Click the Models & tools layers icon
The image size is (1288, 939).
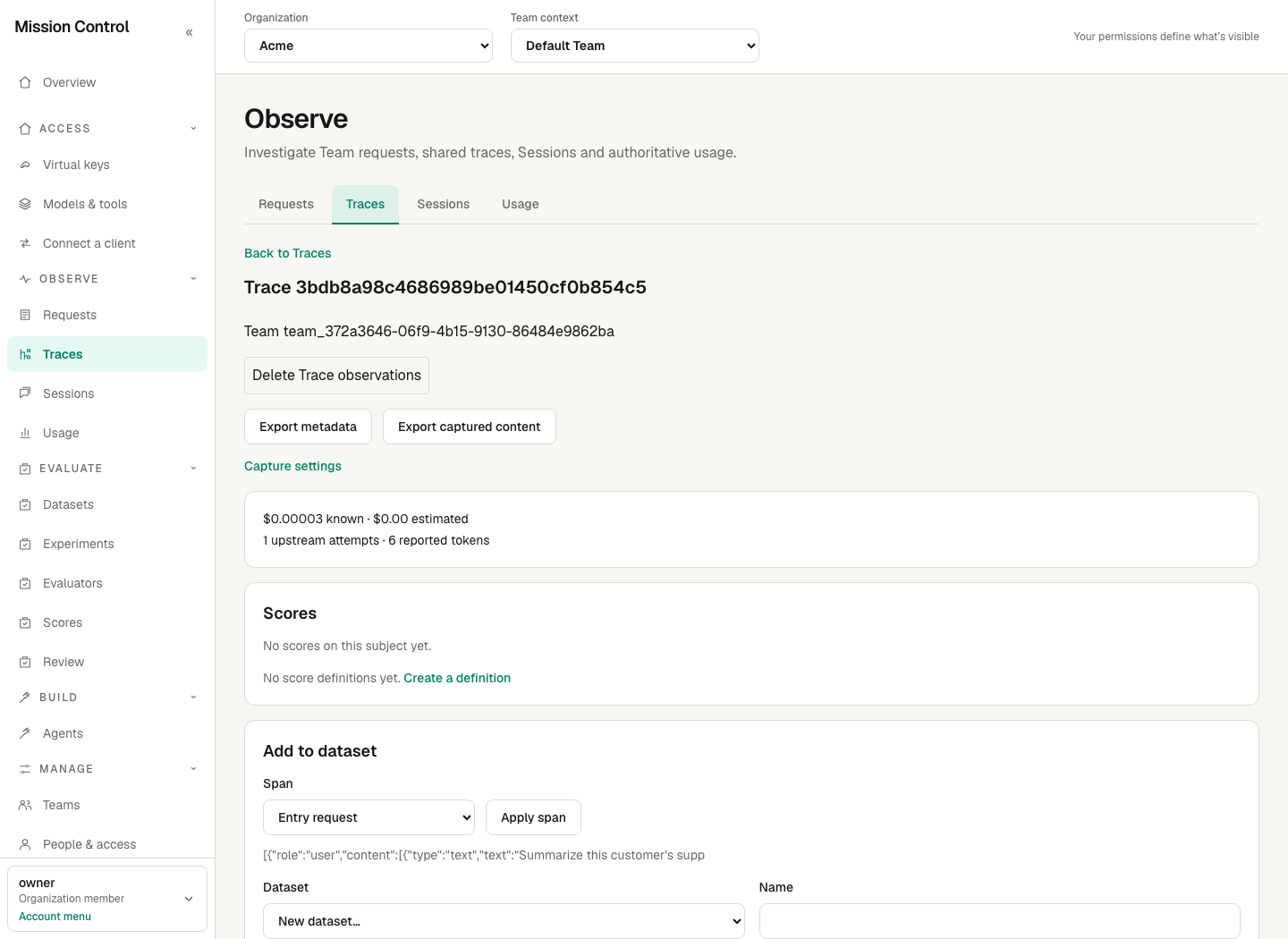pyautogui.click(x=25, y=204)
